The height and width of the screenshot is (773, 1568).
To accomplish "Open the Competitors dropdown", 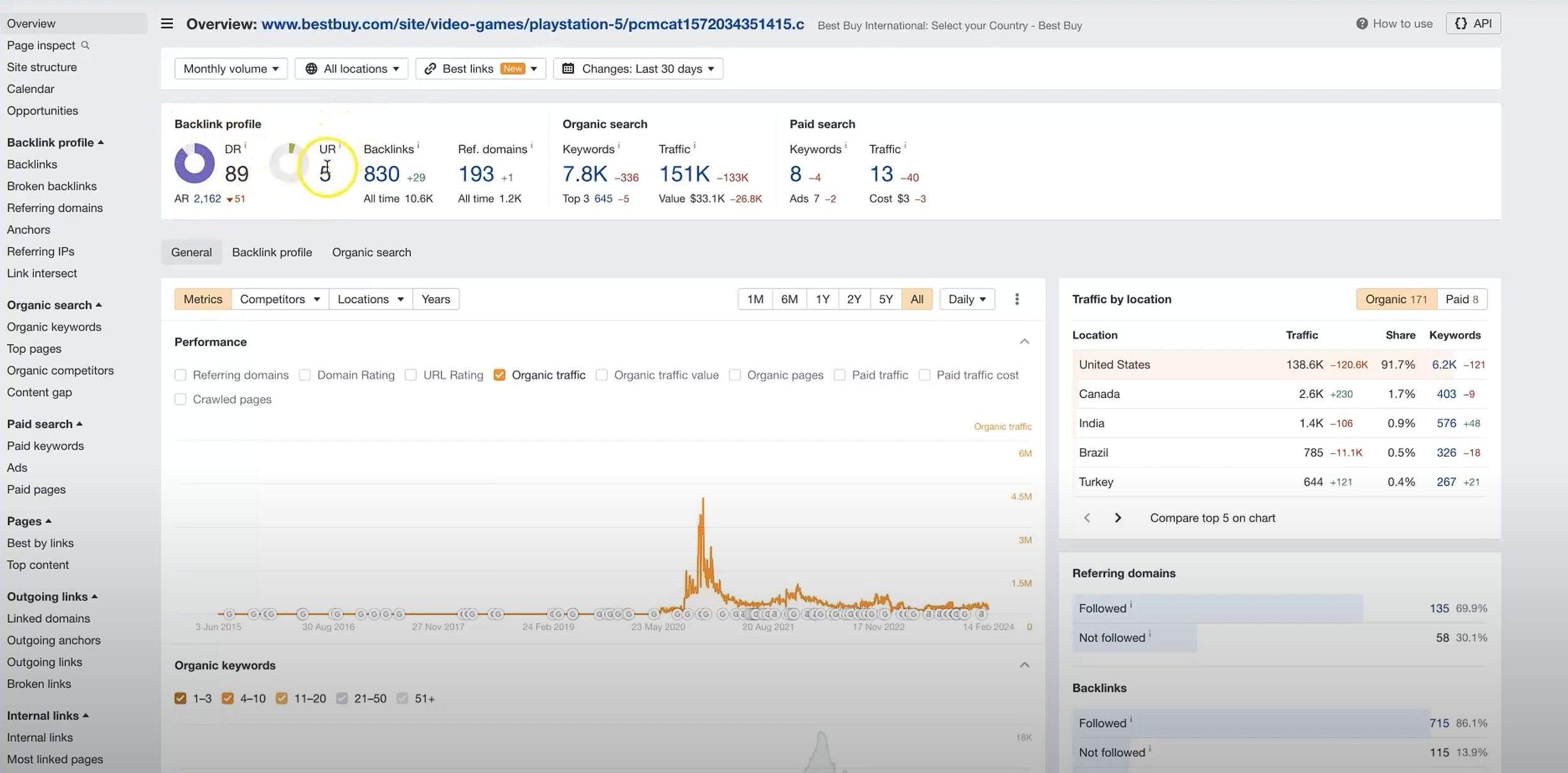I will point(280,299).
